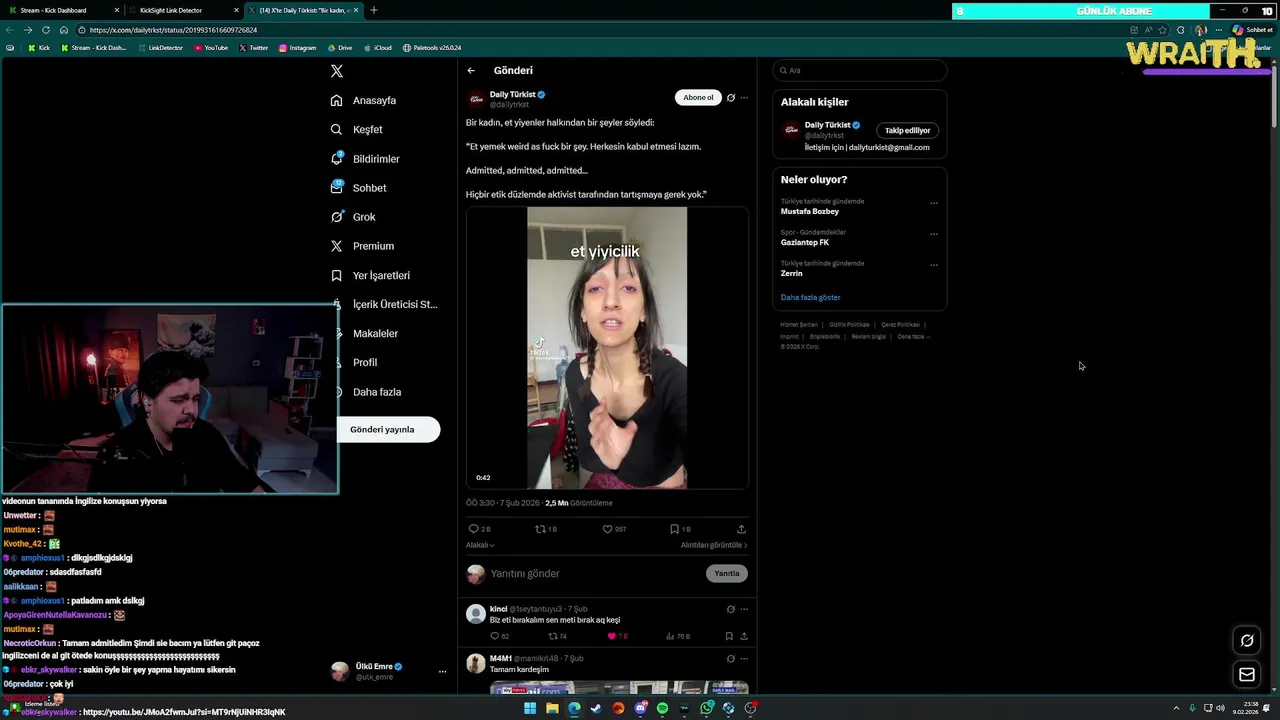The height and width of the screenshot is (720, 1280).
Task: Open Windows Start menu
Action: (x=530, y=708)
